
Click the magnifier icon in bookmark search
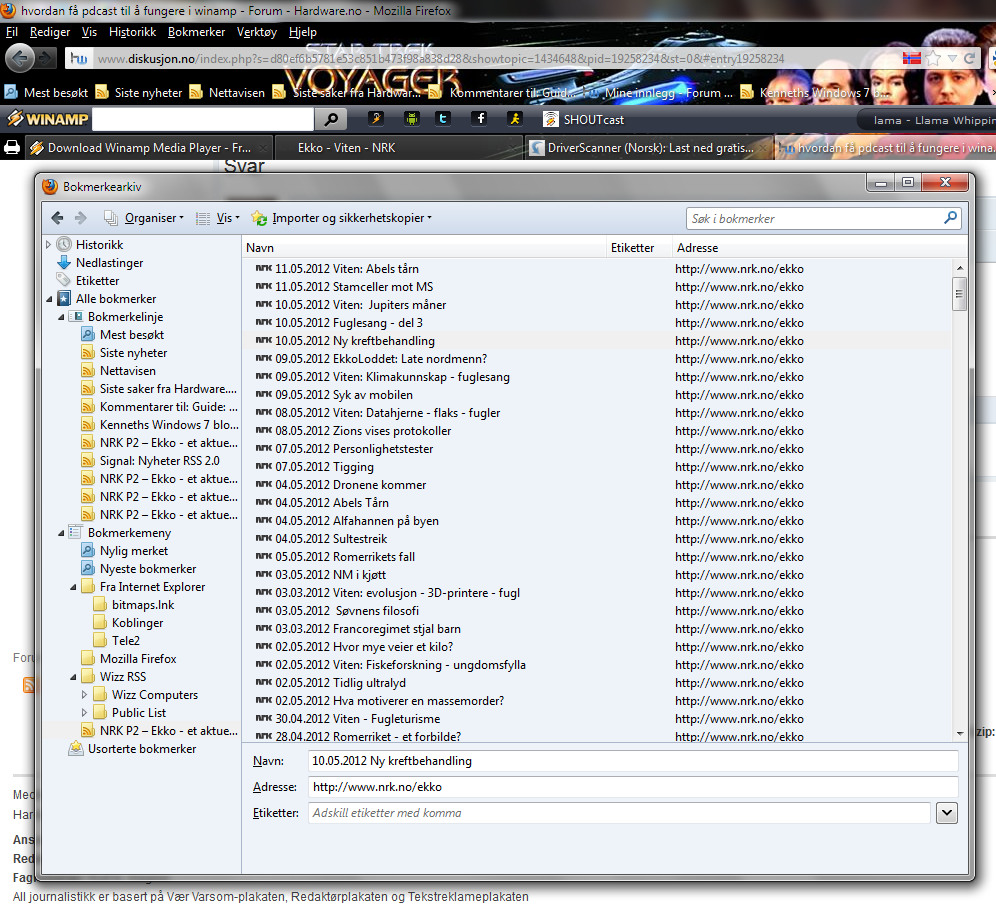point(950,218)
